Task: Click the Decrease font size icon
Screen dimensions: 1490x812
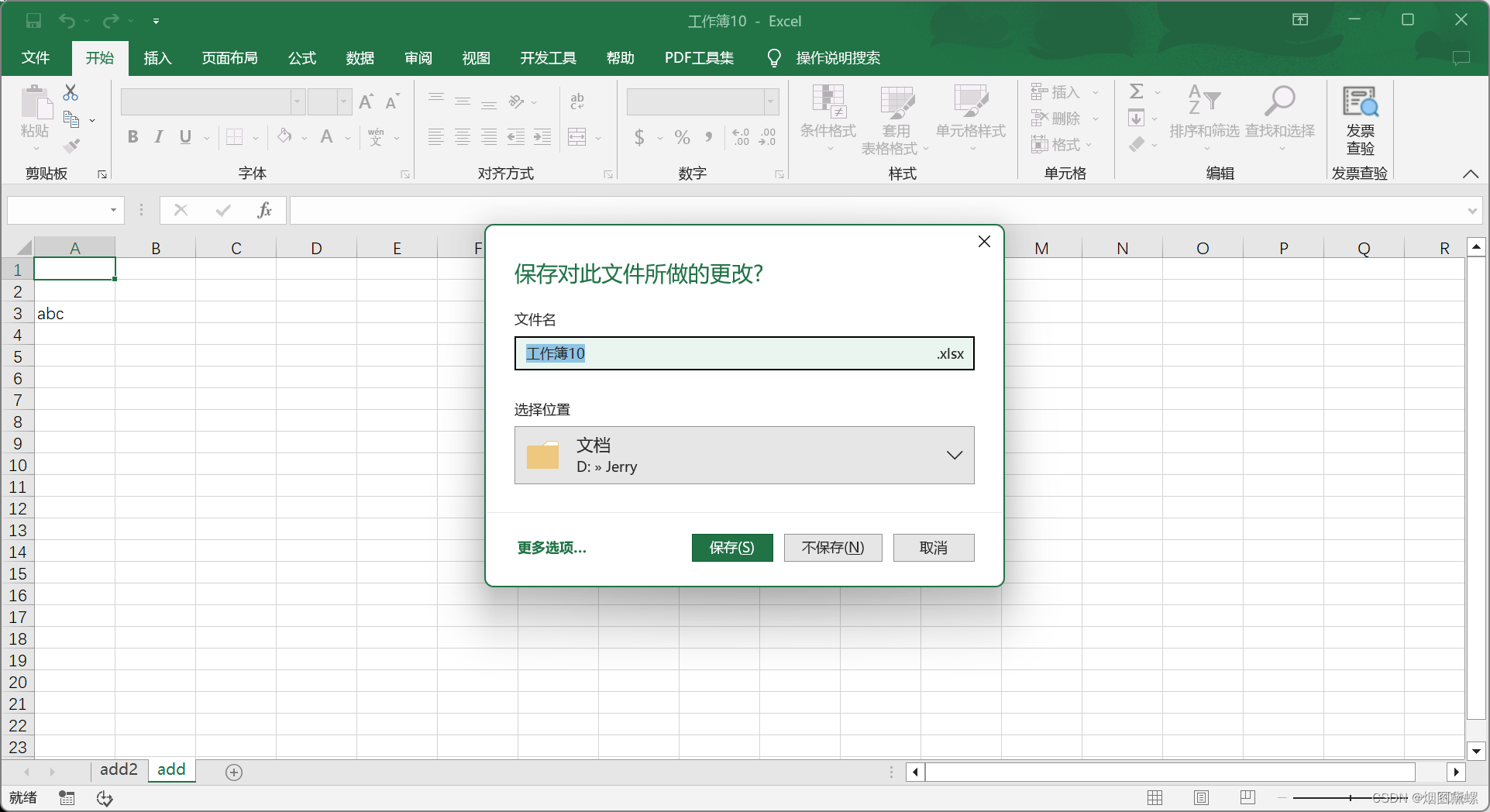Action: (393, 101)
